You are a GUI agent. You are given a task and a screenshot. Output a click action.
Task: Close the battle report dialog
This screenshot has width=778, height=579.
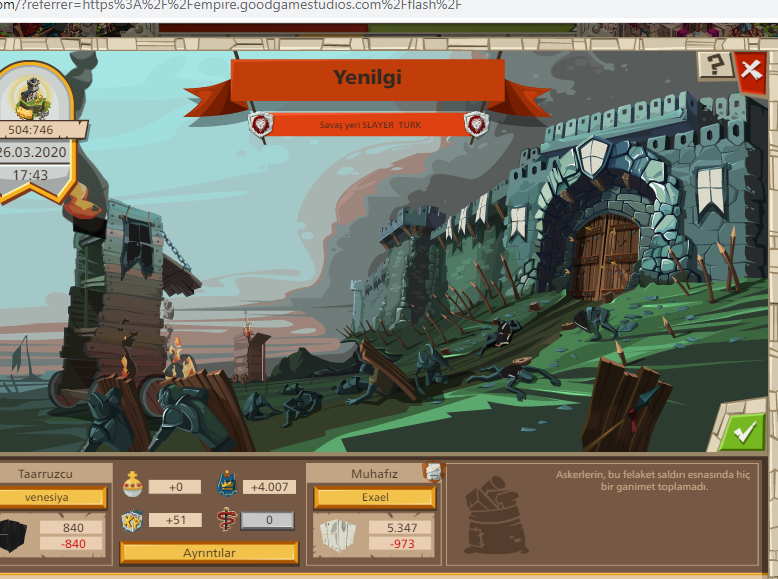(751, 71)
